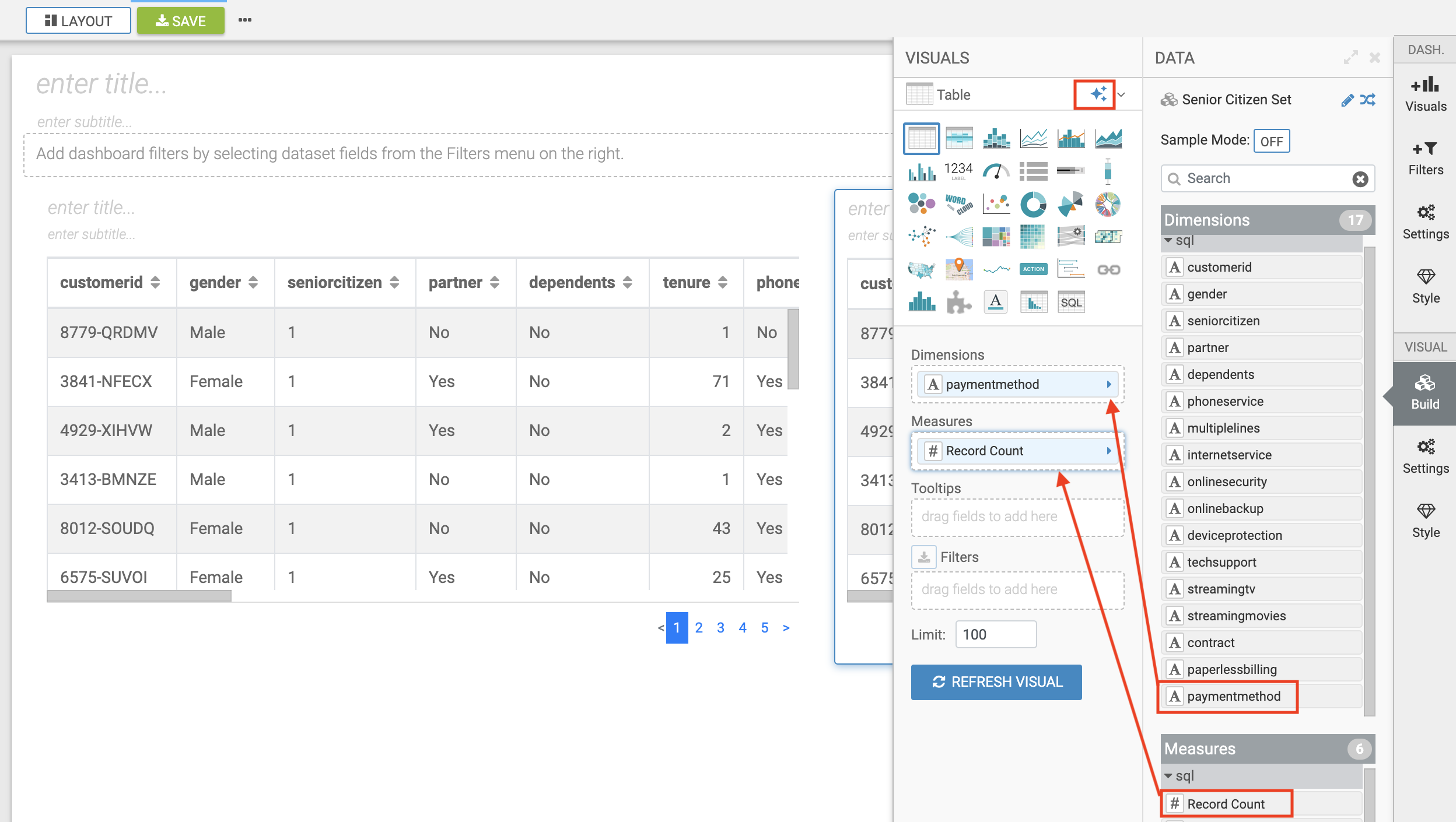Click the dataset shuffle icon
Image resolution: width=1456 pixels, height=822 pixels.
pyautogui.click(x=1368, y=100)
